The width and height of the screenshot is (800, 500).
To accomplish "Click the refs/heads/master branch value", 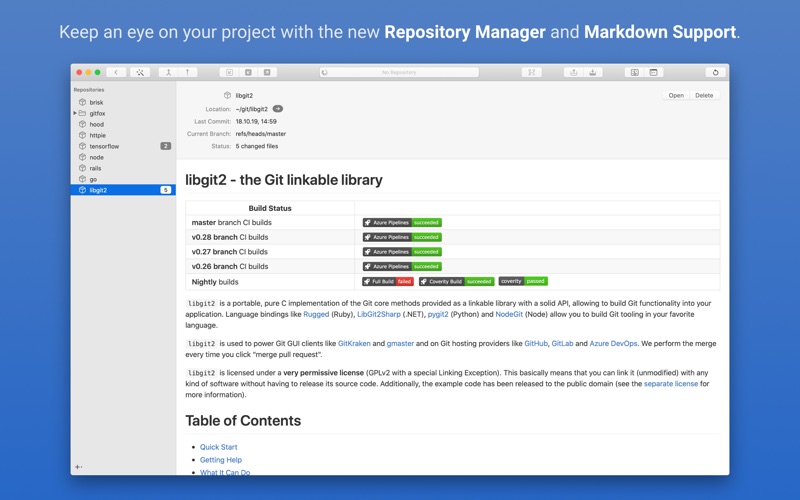I will tap(261, 134).
